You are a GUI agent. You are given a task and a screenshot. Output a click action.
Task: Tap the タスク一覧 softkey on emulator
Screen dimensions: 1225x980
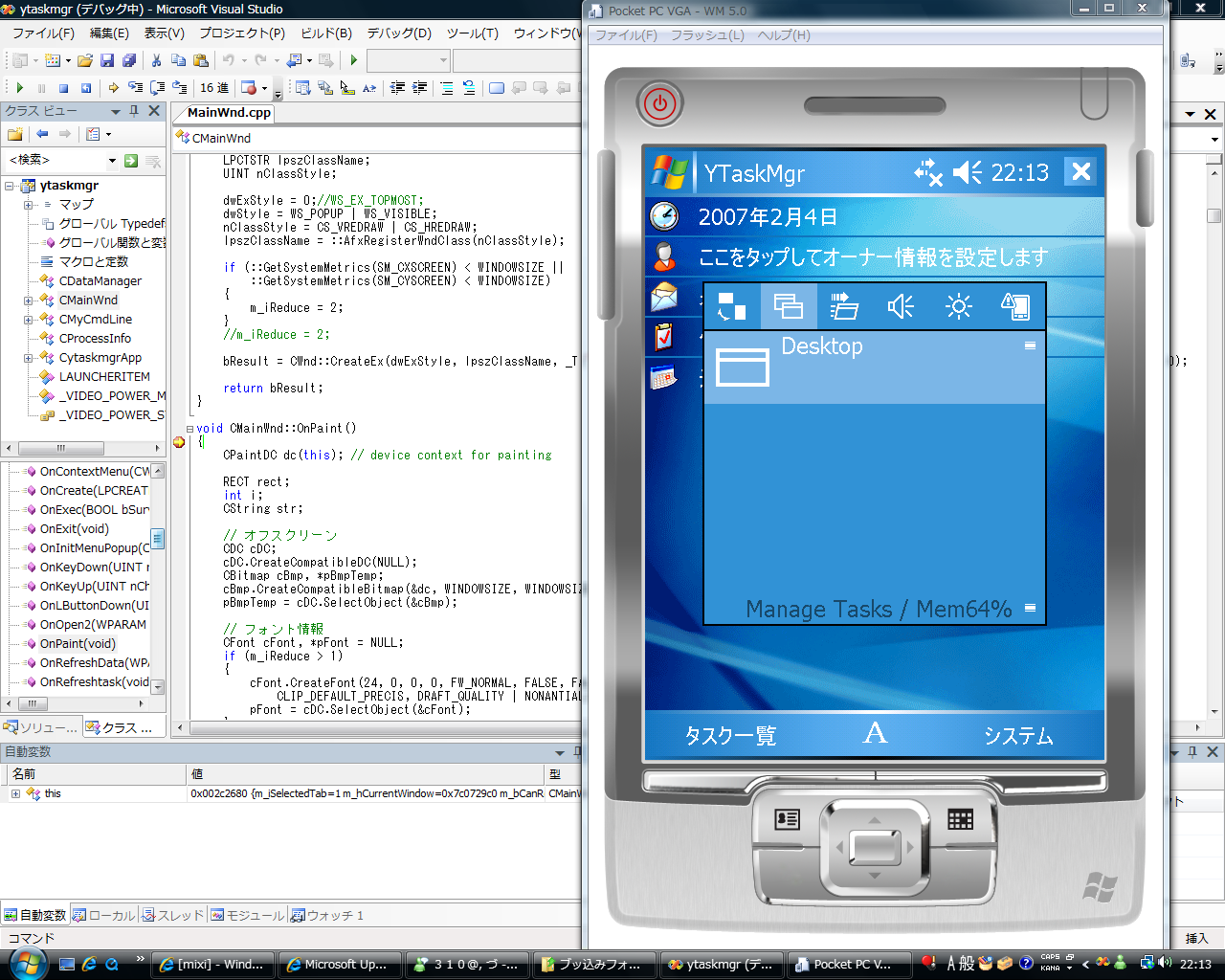click(730, 736)
